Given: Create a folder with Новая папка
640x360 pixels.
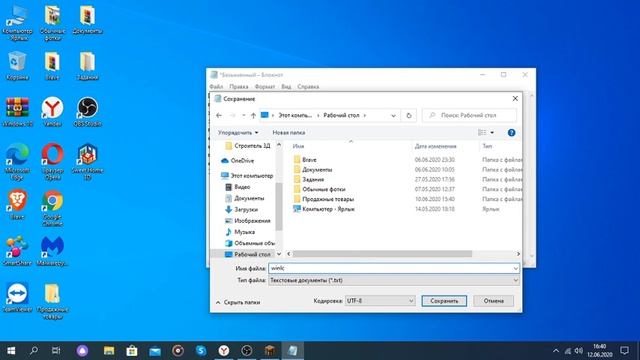Looking at the screenshot, I should click(289, 133).
